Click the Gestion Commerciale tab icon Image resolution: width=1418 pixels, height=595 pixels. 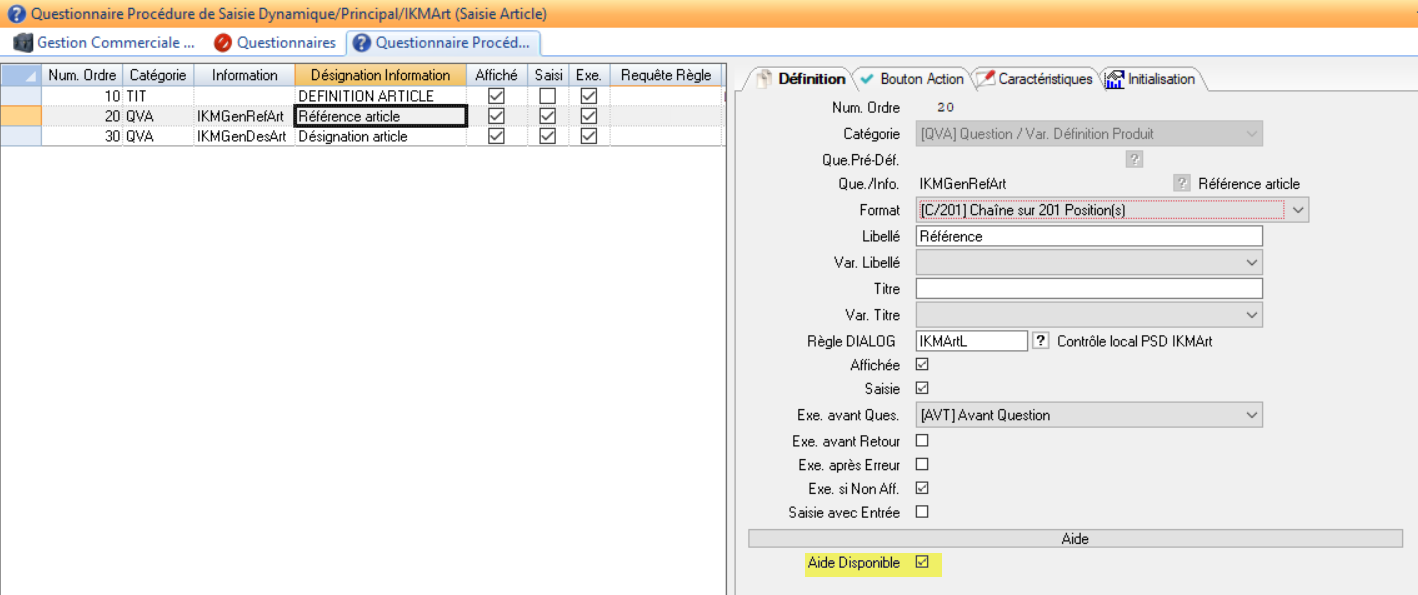click(22, 43)
